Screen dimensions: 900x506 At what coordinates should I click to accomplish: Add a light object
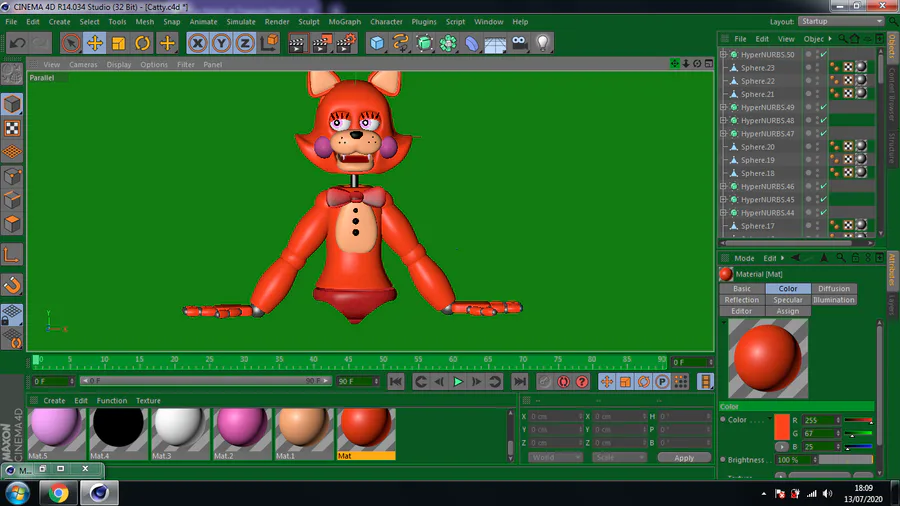[543, 43]
